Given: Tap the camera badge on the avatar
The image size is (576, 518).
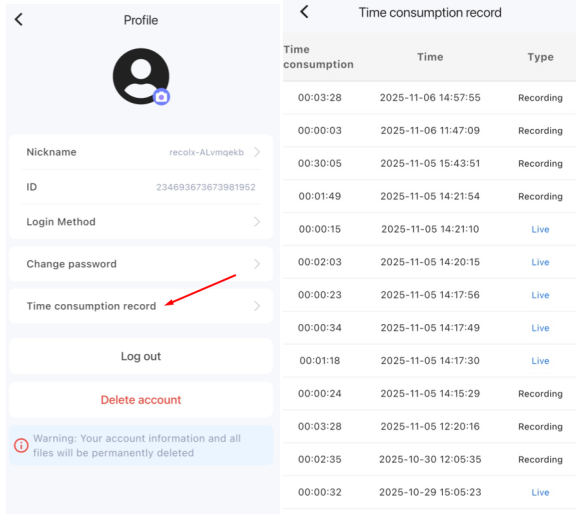Looking at the screenshot, I should pyautogui.click(x=161, y=97).
